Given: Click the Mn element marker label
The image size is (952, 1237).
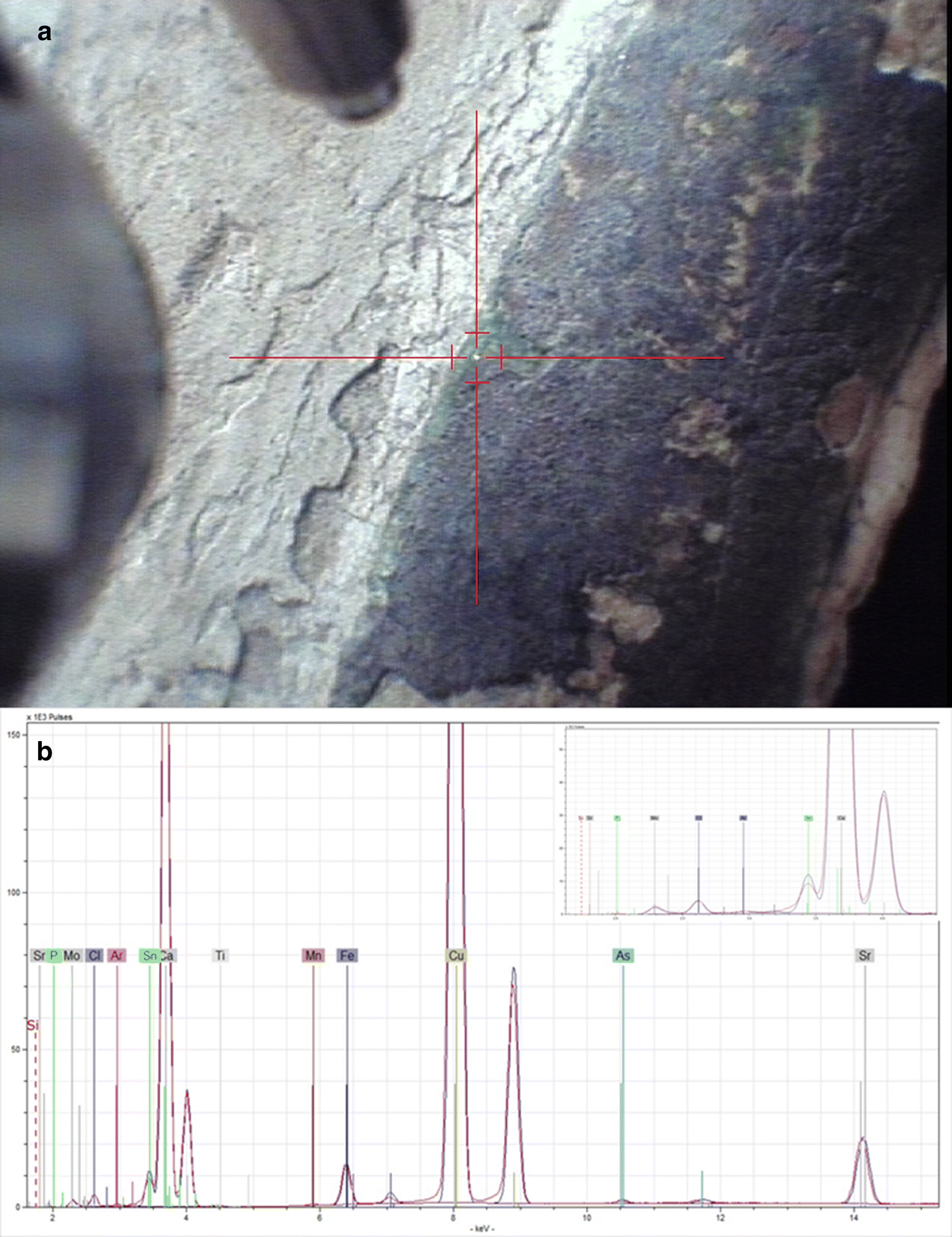Looking at the screenshot, I should (x=313, y=956).
